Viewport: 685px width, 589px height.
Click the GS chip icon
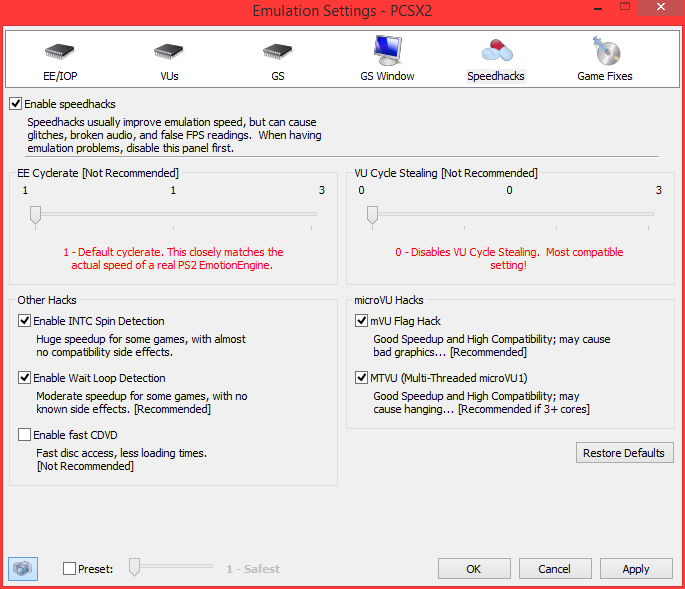pos(277,54)
